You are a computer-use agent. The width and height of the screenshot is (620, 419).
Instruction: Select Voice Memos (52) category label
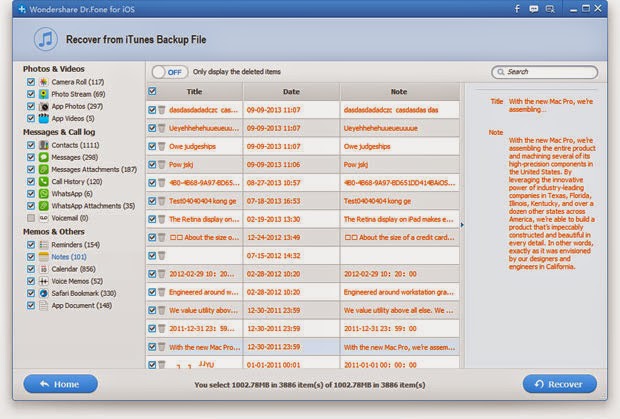[77, 281]
